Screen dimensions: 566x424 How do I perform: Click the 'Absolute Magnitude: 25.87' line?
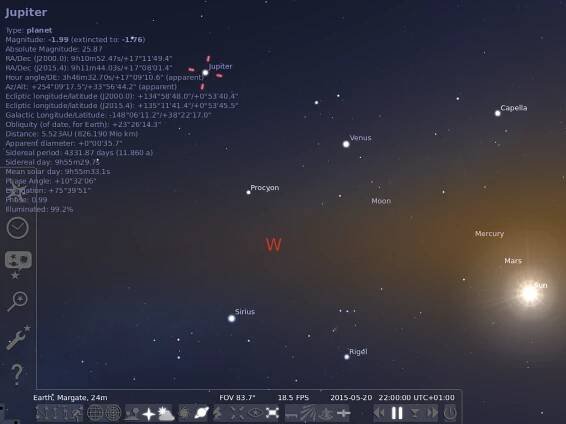pyautogui.click(x=54, y=49)
